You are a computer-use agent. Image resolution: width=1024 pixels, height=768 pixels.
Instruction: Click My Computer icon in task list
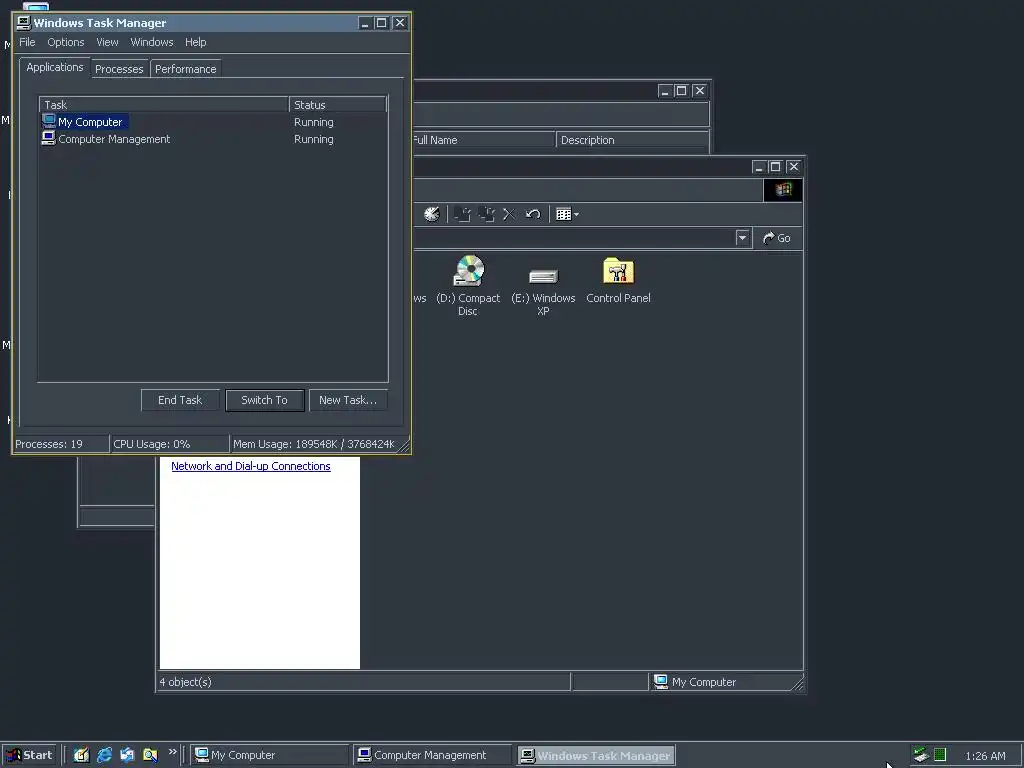[49, 121]
